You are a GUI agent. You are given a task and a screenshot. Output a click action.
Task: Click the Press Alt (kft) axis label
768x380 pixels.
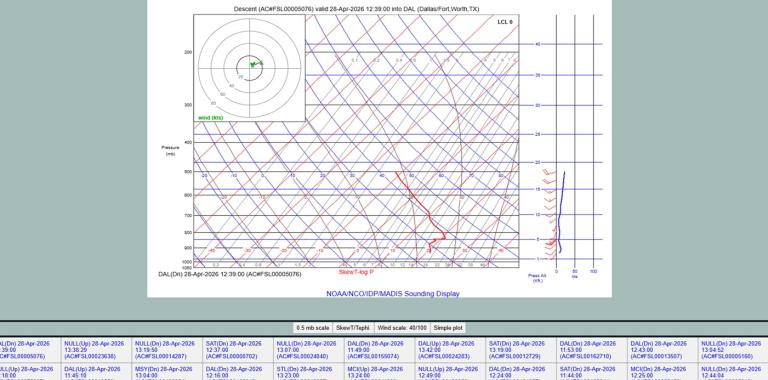tap(537, 278)
